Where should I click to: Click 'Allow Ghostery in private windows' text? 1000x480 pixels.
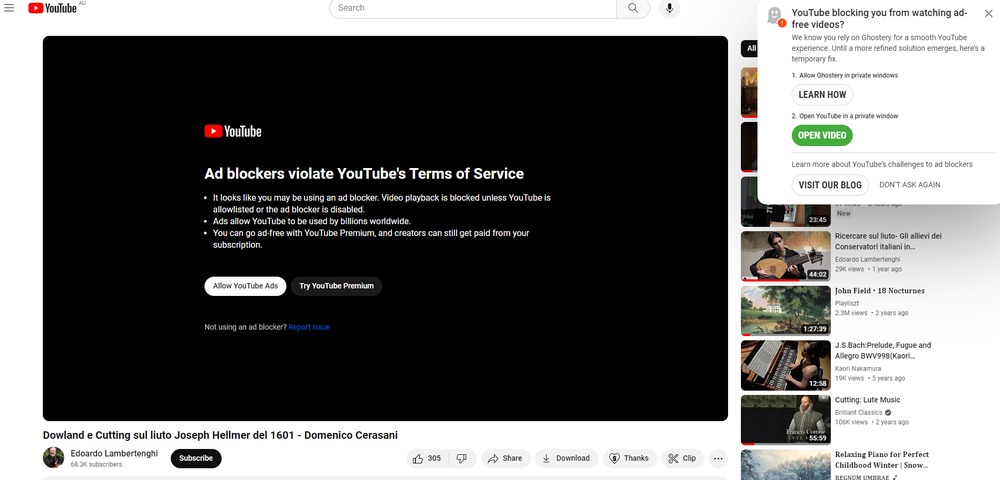[x=848, y=75]
